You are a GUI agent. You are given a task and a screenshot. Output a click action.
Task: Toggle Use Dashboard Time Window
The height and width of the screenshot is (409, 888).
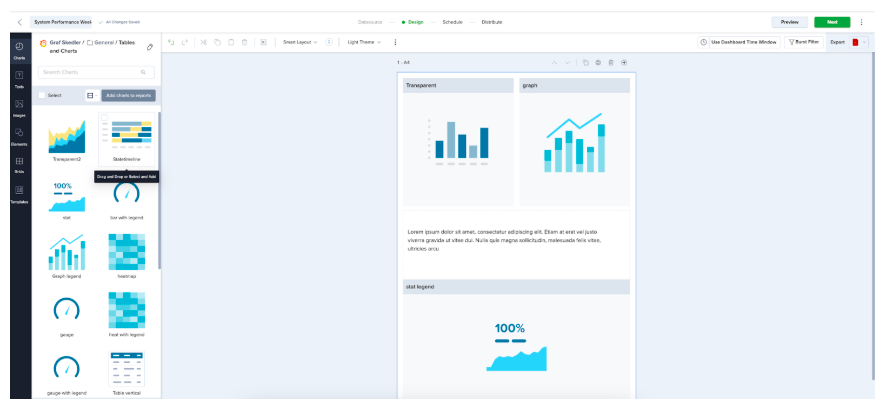[738, 42]
